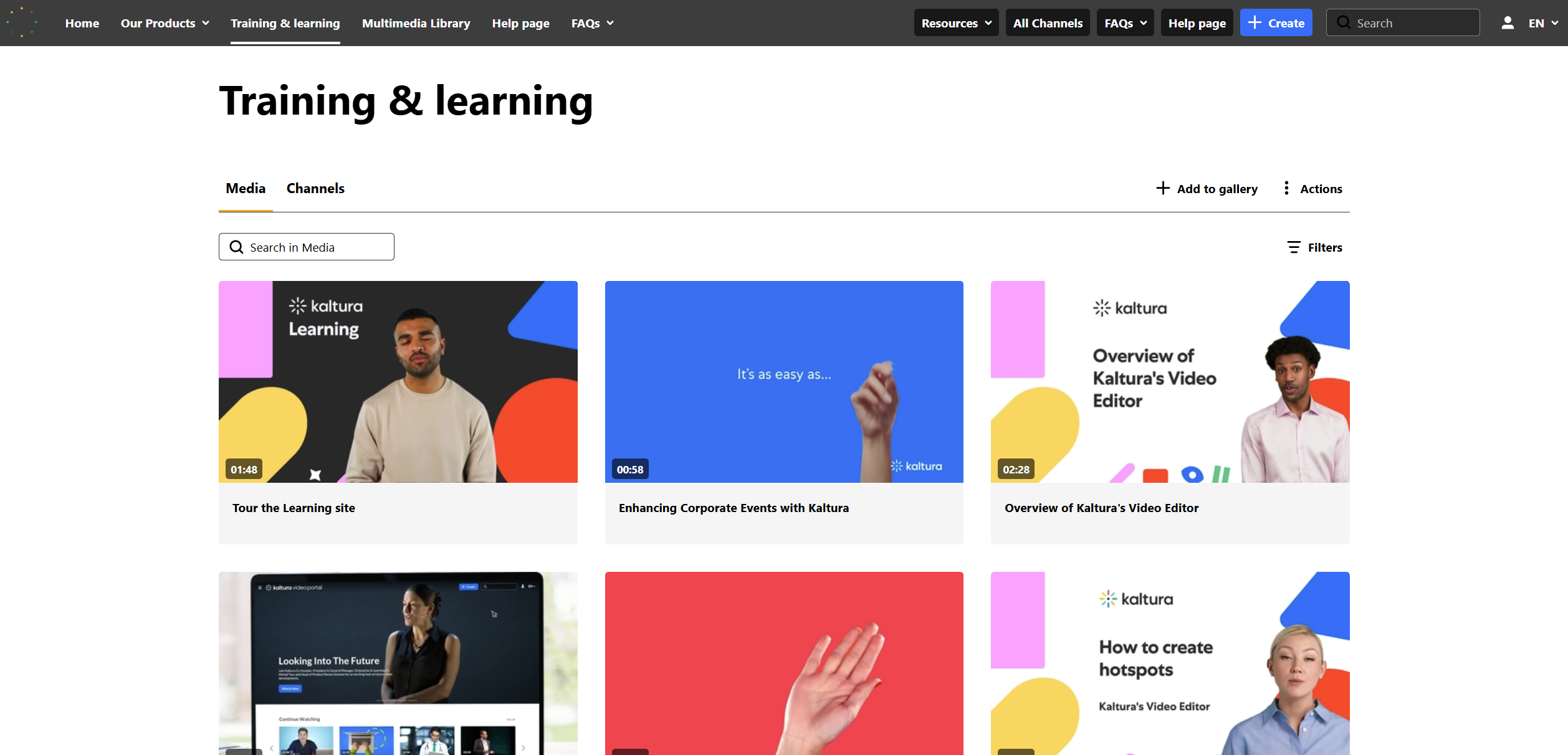Select the Media tab
This screenshot has width=1568, height=755.
(246, 188)
